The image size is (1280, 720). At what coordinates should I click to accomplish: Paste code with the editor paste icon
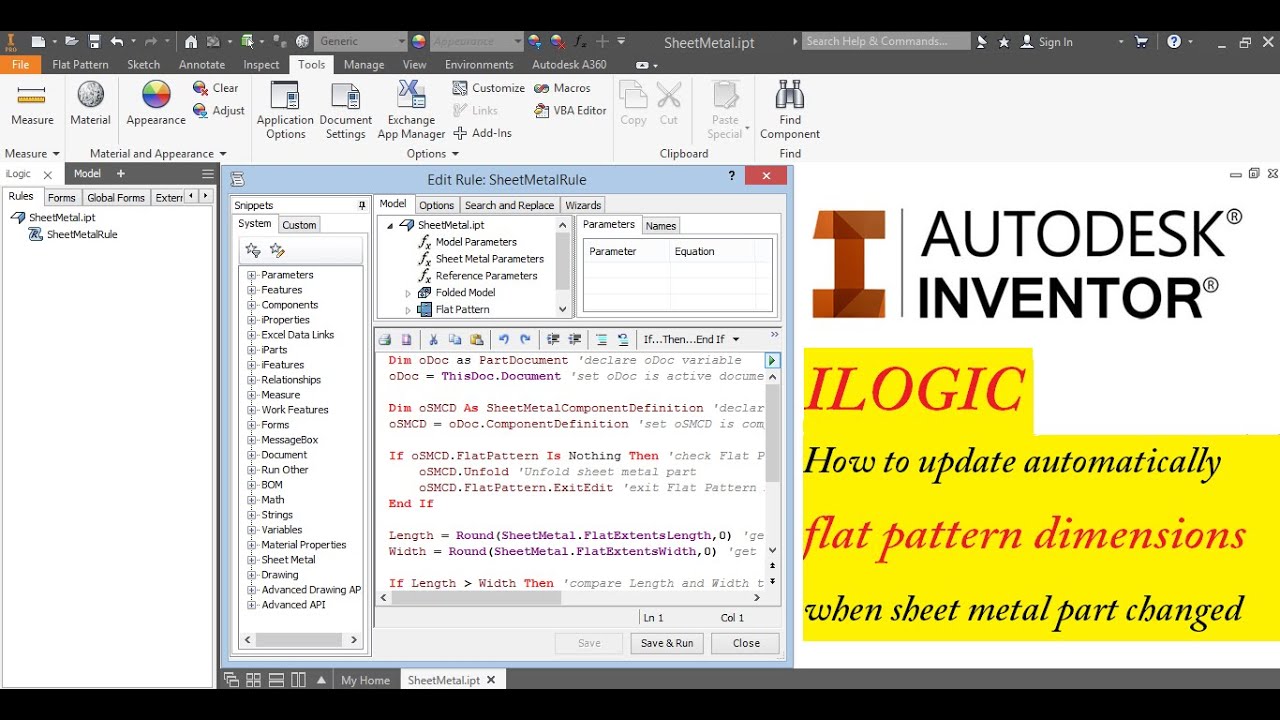477,339
